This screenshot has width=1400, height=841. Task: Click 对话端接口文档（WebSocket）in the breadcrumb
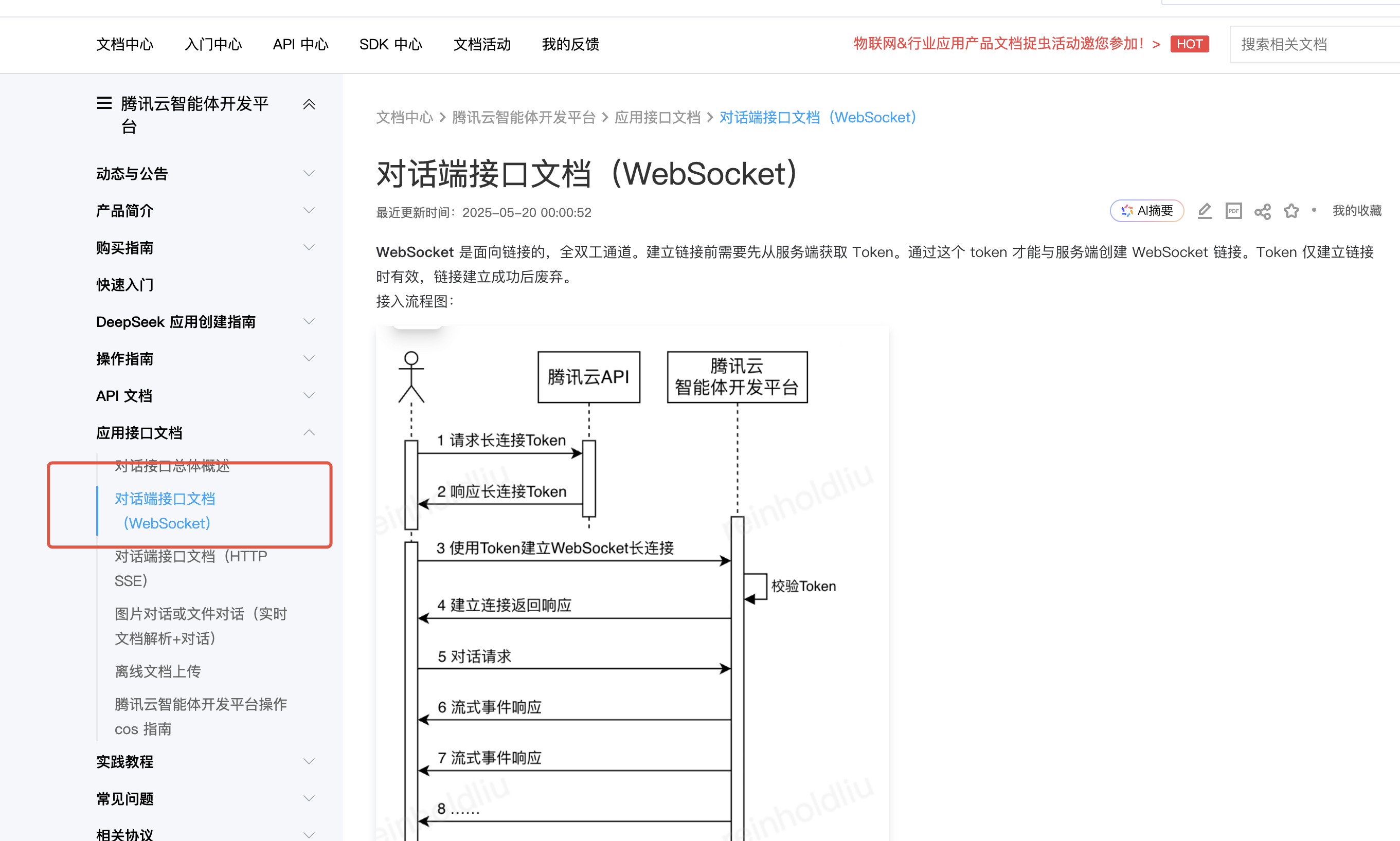(x=819, y=117)
